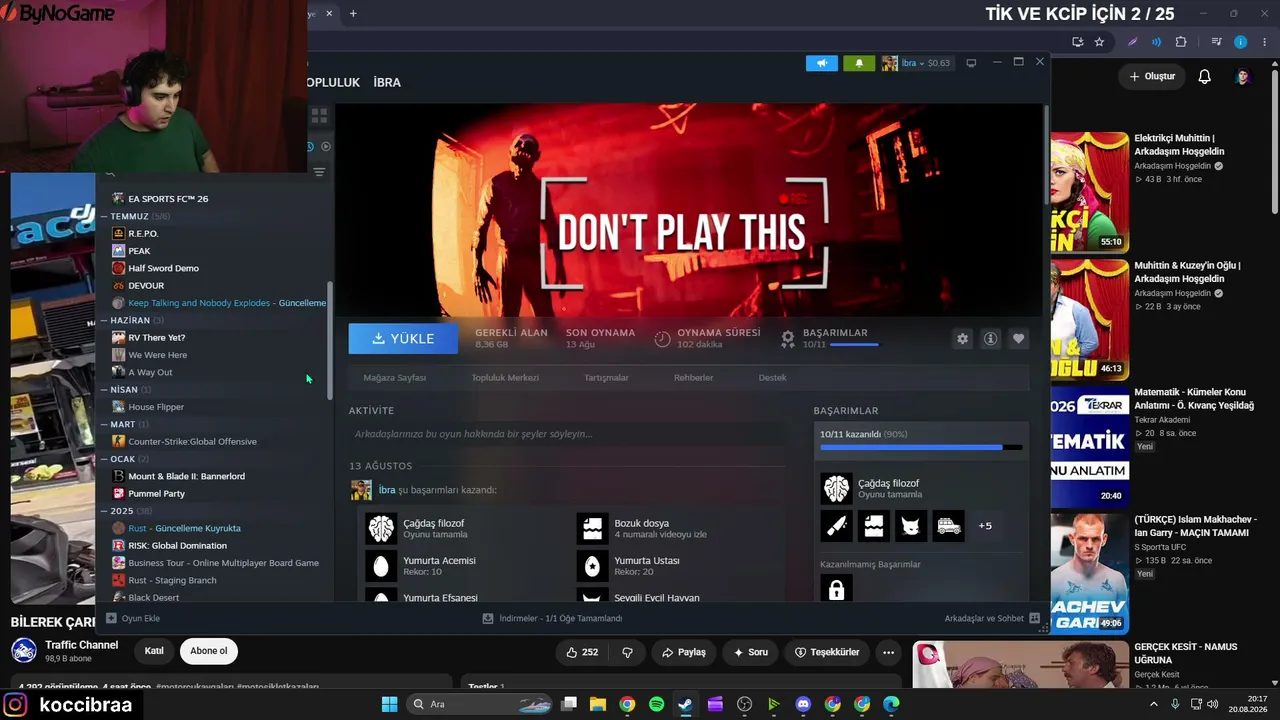Image resolution: width=1280 pixels, height=720 pixels.
Task: Click the cat face achievement icon
Action: [x=911, y=526]
